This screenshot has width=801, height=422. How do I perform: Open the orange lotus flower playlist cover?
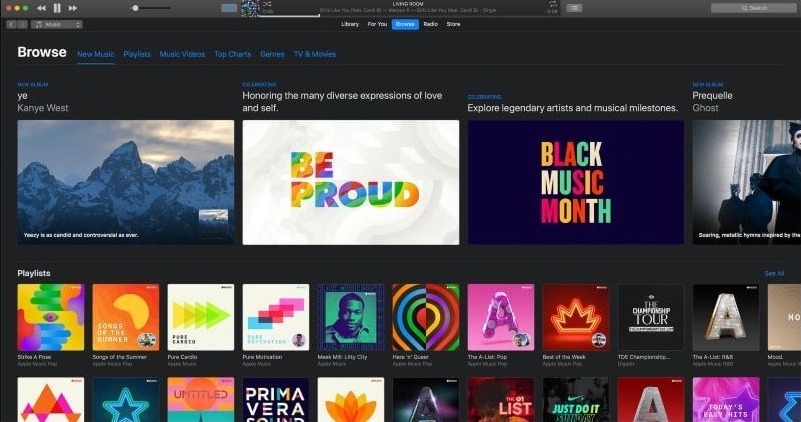pyautogui.click(x=351, y=400)
